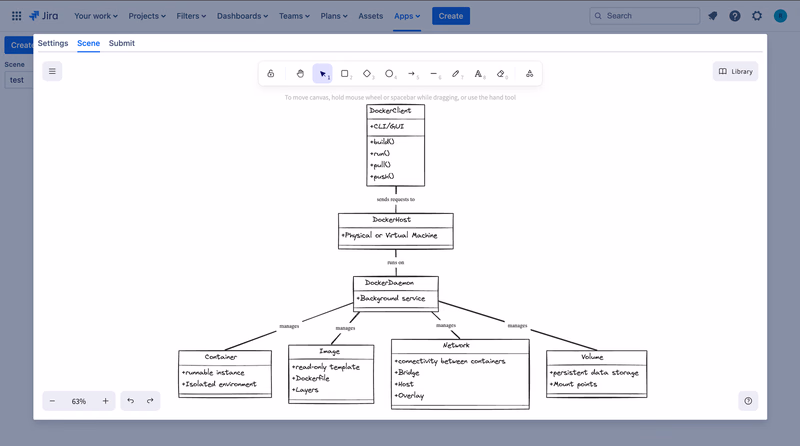The width and height of the screenshot is (800, 446).
Task: Select the Eraser tool
Action: click(x=501, y=74)
